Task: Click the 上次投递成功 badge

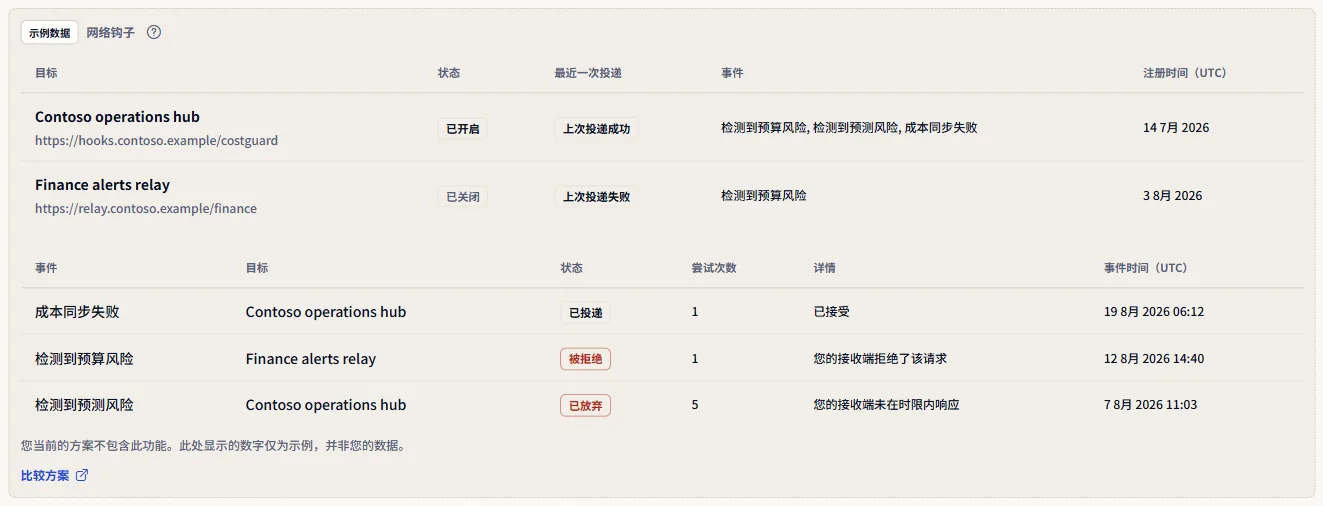Action: click(x=597, y=128)
